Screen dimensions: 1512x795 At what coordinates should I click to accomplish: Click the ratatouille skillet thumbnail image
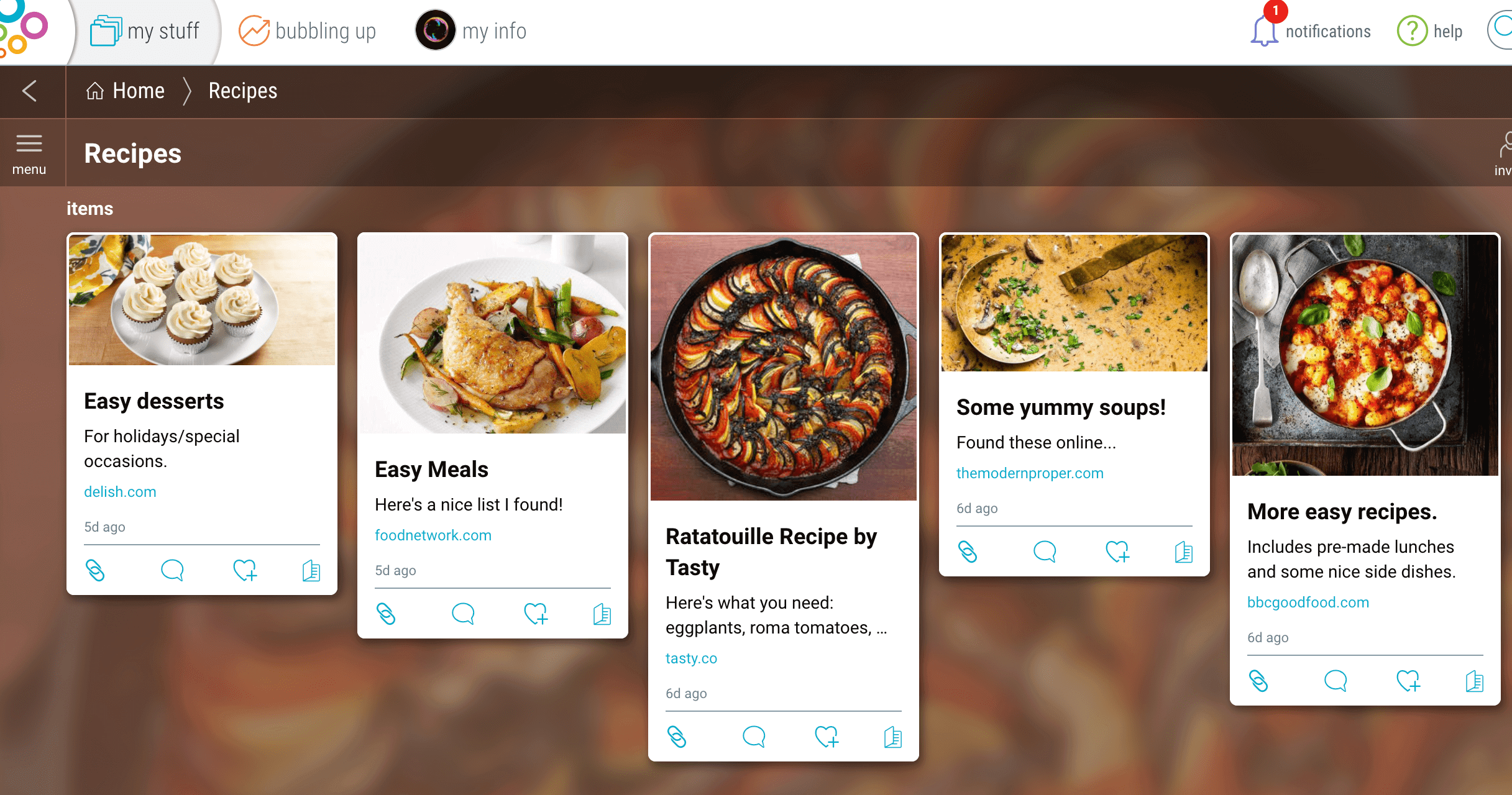point(784,368)
